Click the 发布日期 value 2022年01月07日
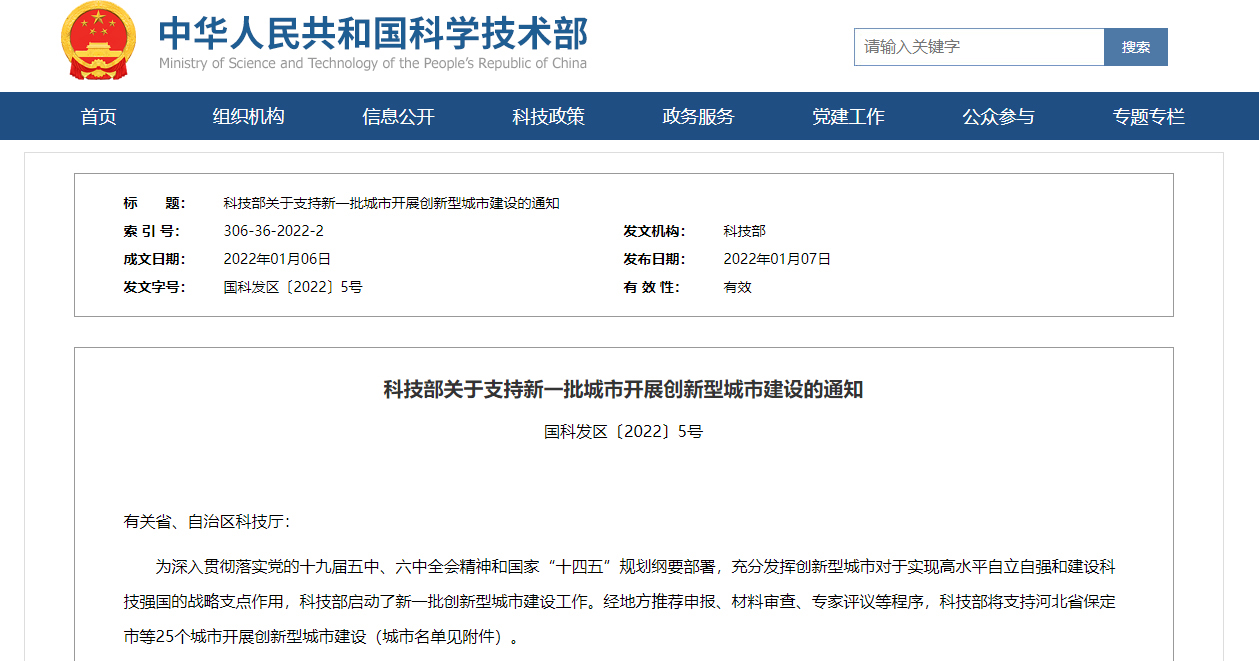1259x661 pixels. pos(777,259)
